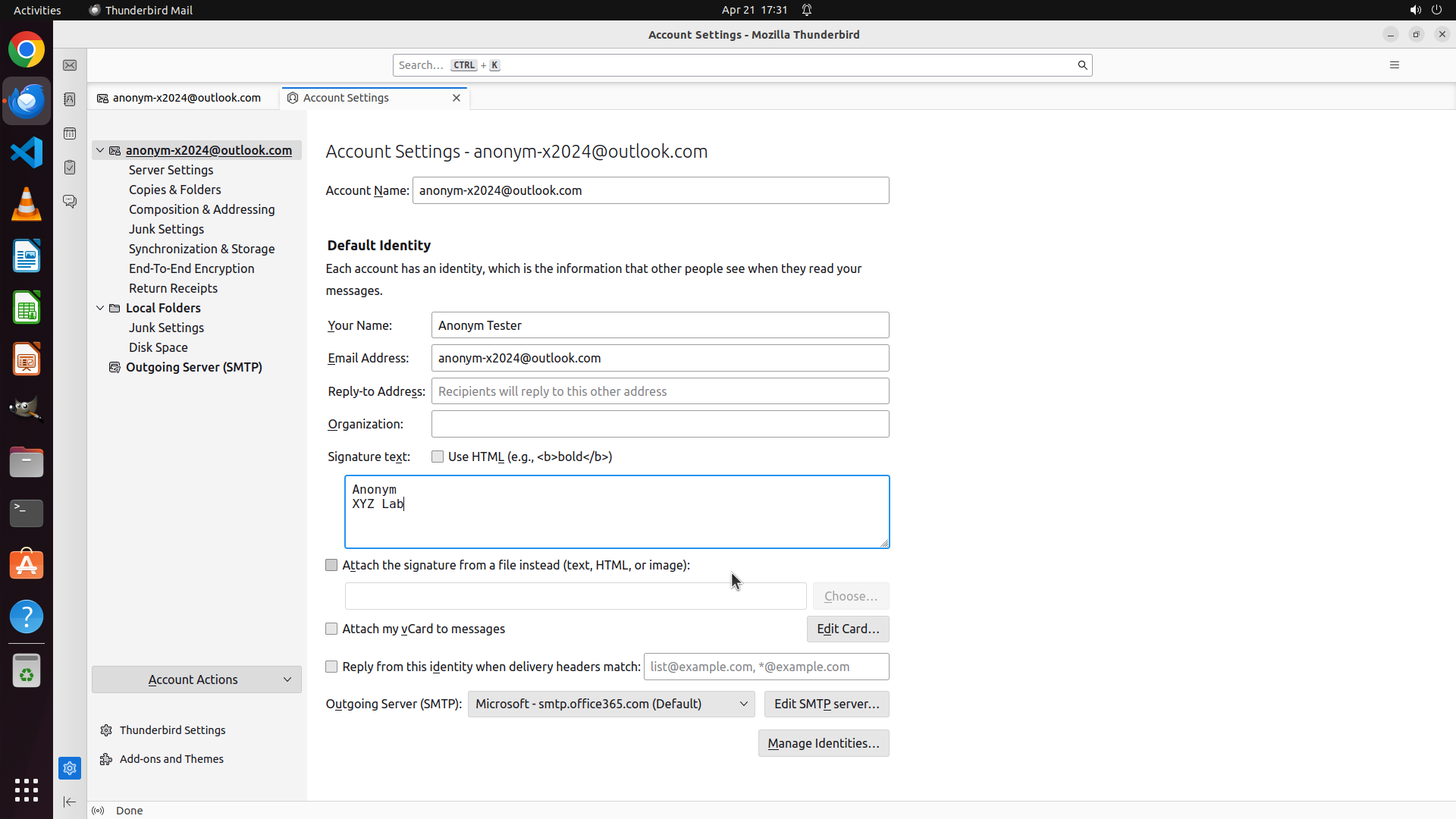Screen dimensions: 1456x819
Task: Click the Reply-to Address field
Action: 660,391
